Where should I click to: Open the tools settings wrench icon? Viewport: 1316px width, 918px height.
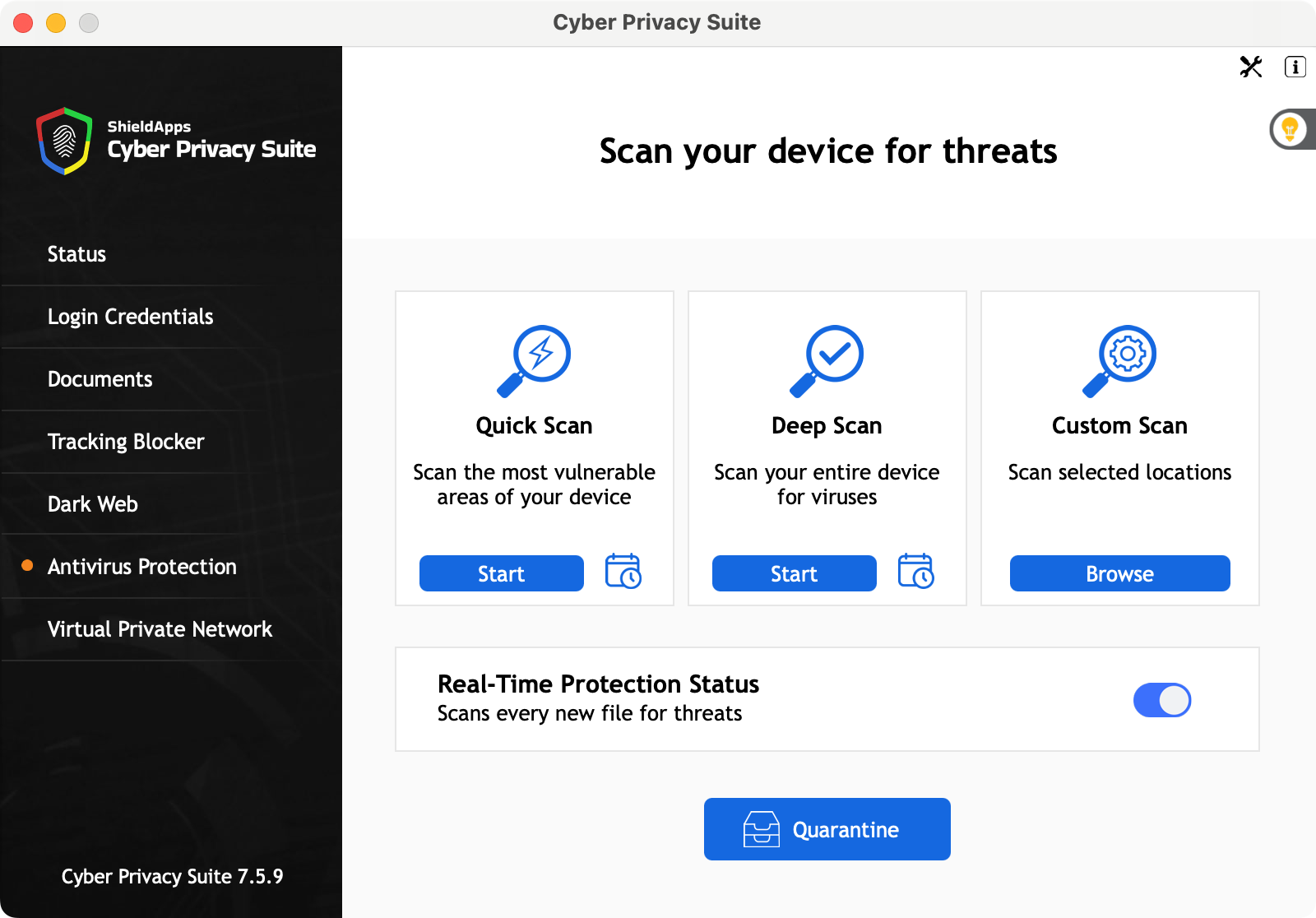click(1250, 67)
